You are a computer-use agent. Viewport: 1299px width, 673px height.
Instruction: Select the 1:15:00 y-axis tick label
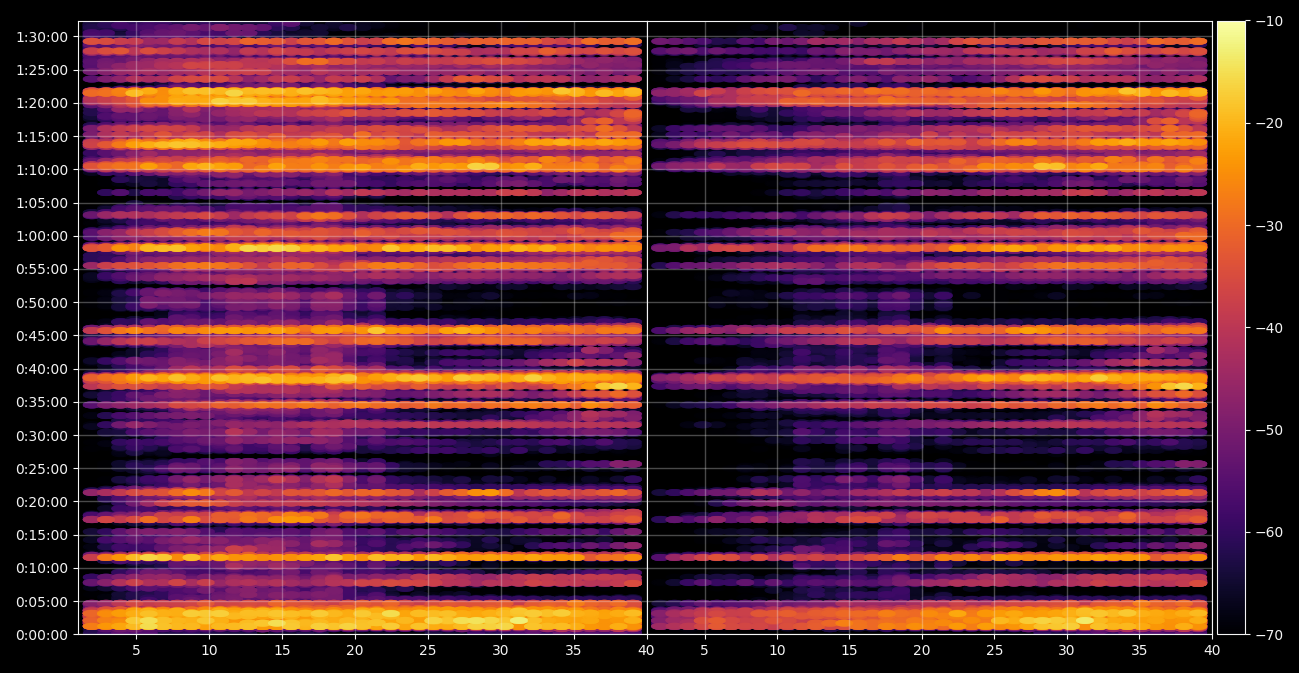tap(43, 137)
